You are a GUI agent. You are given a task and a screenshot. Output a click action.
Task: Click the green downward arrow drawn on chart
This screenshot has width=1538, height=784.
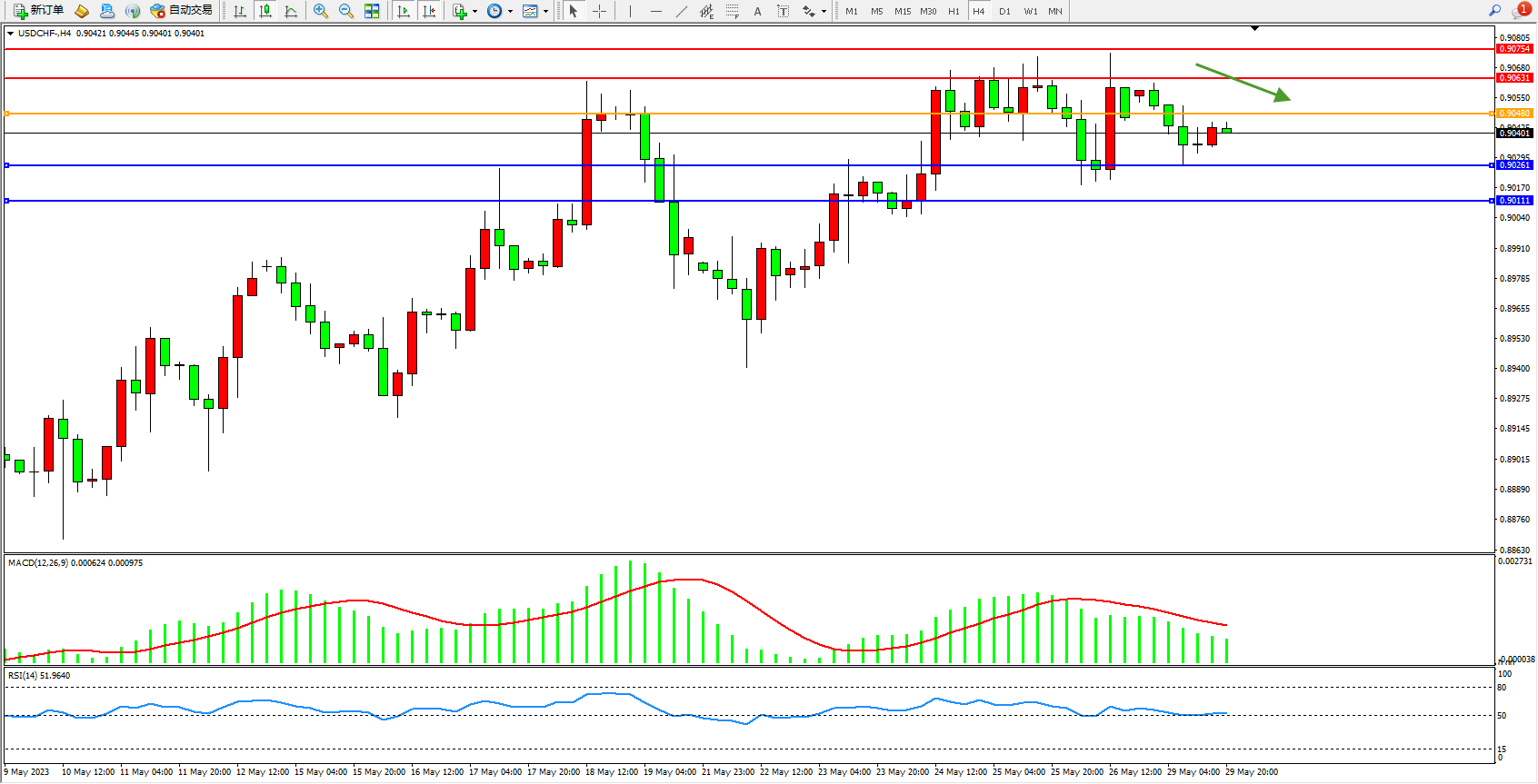(1243, 82)
